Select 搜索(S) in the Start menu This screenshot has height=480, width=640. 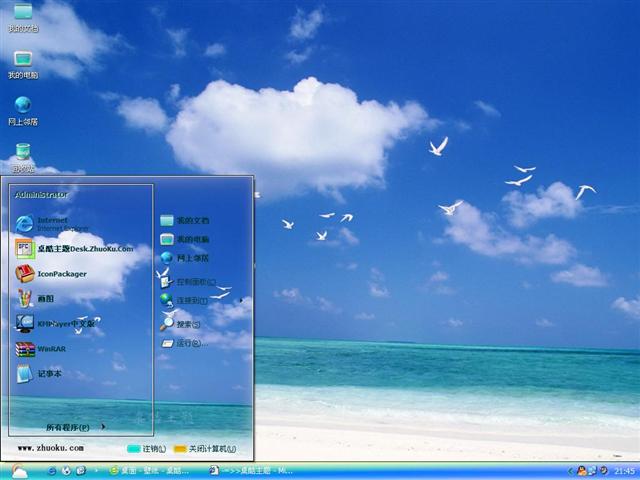(x=185, y=324)
